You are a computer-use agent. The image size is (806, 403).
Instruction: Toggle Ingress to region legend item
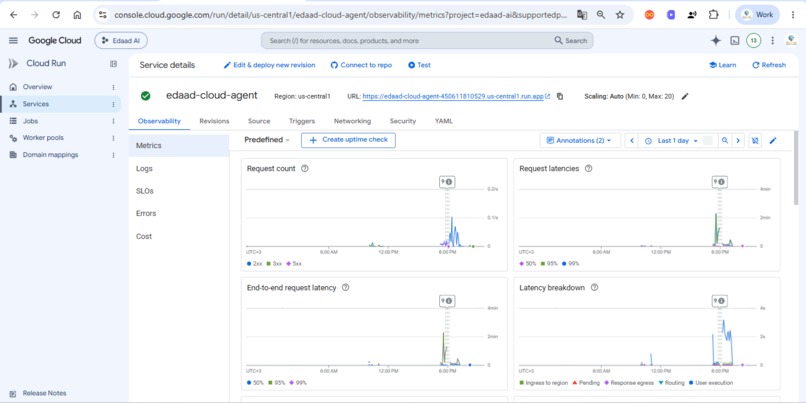tap(543, 382)
